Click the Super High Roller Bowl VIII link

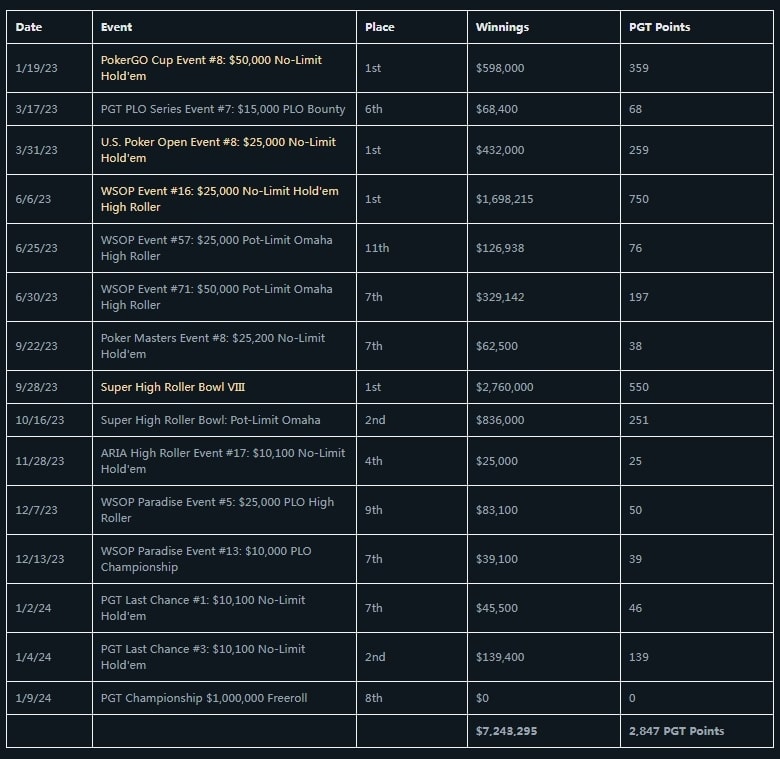tap(173, 387)
